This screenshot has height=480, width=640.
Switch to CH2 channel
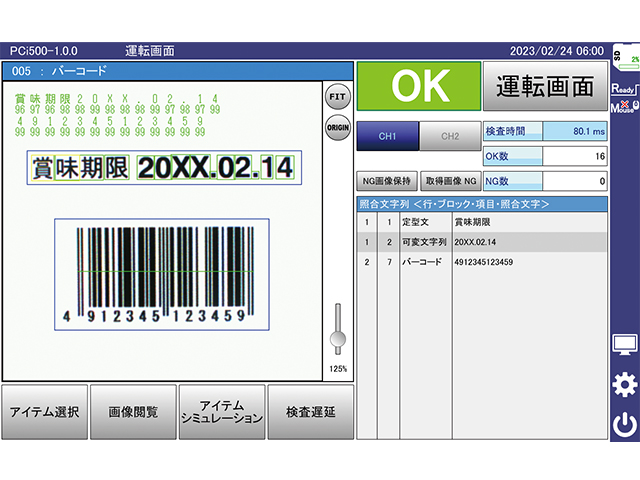pyautogui.click(x=450, y=136)
